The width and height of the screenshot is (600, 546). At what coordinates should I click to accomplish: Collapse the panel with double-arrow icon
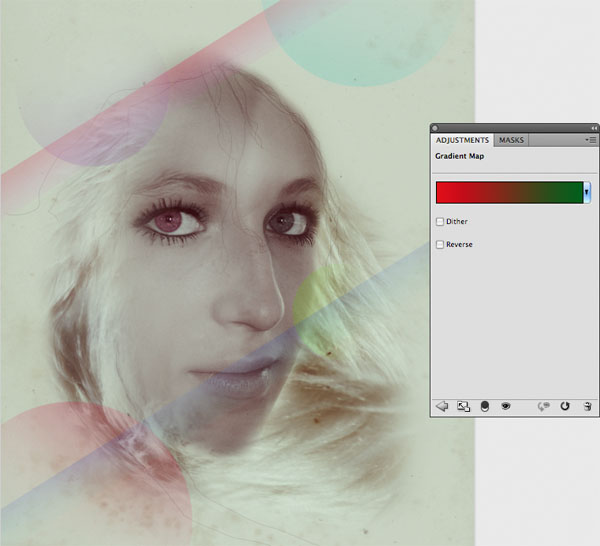click(x=594, y=128)
